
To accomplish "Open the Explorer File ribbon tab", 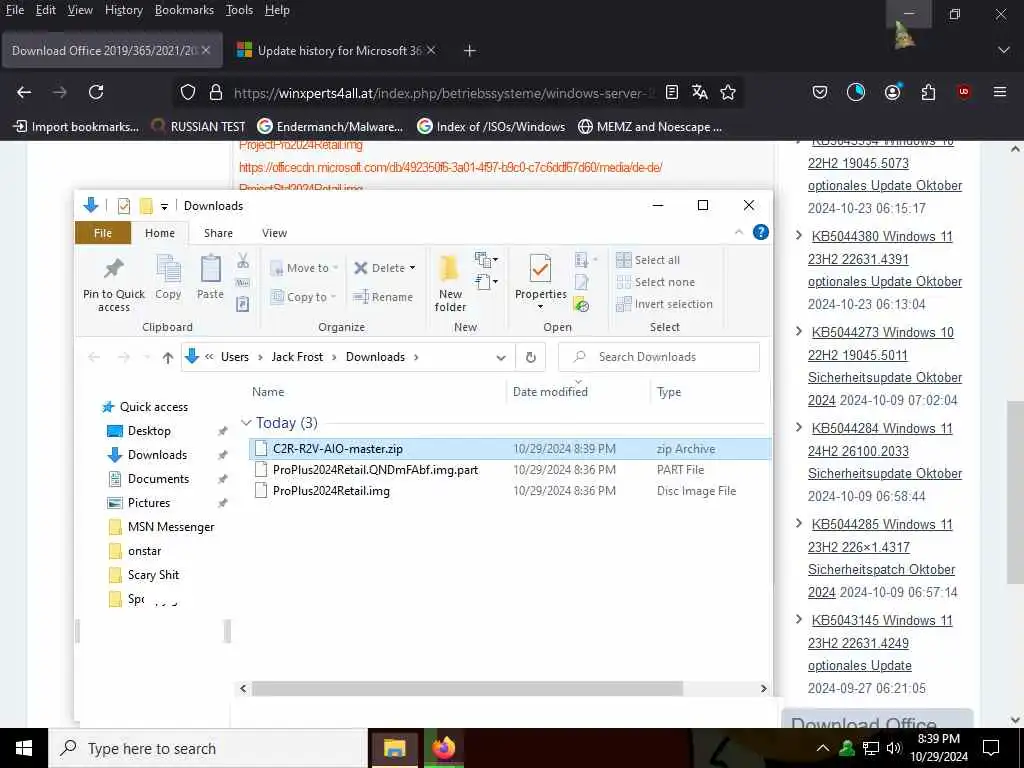I will coord(103,233).
